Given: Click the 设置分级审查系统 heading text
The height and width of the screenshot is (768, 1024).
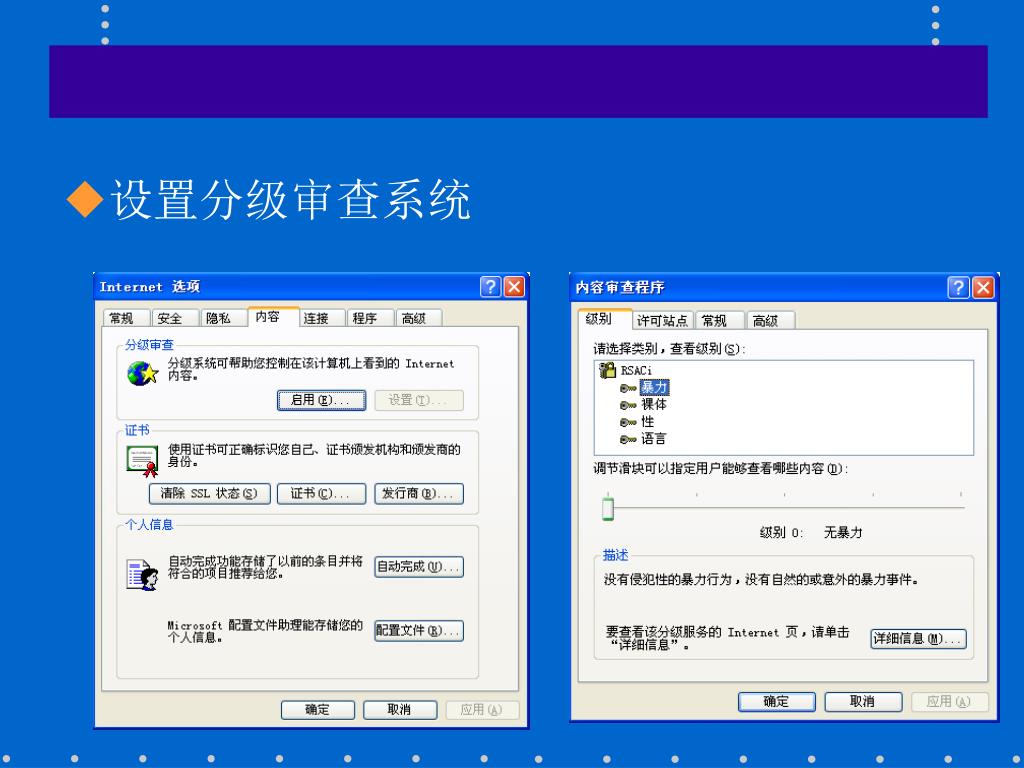Looking at the screenshot, I should coord(291,199).
